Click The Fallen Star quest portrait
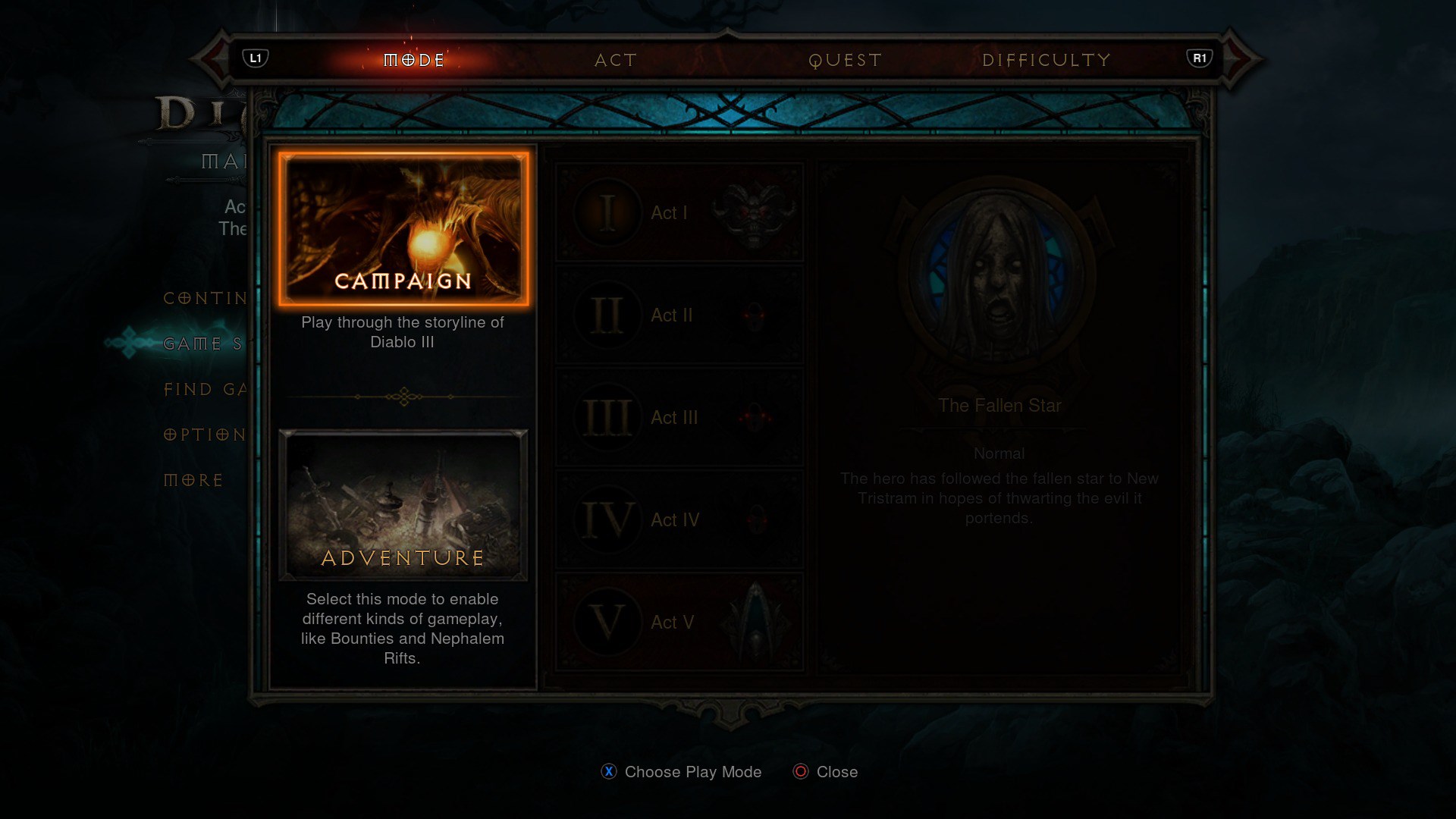The height and width of the screenshot is (819, 1456). coord(999,277)
